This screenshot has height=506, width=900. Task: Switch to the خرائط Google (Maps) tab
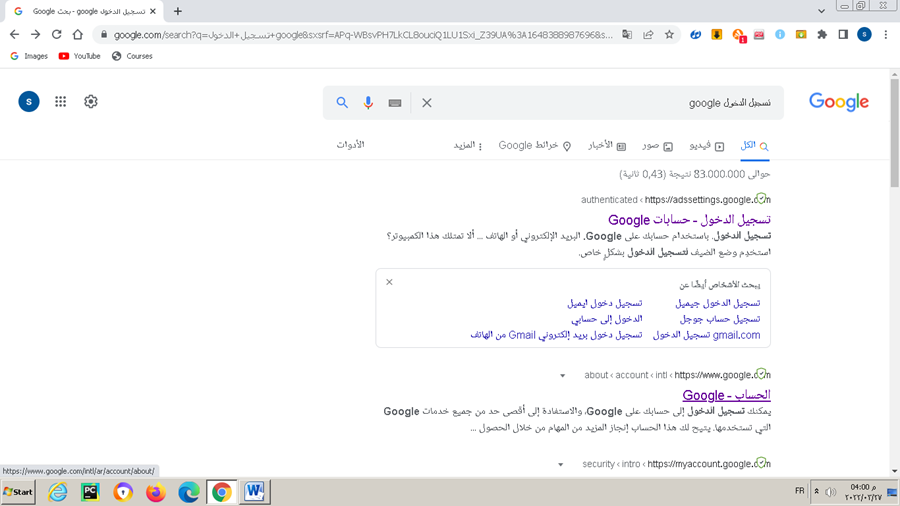pyautogui.click(x=535, y=146)
